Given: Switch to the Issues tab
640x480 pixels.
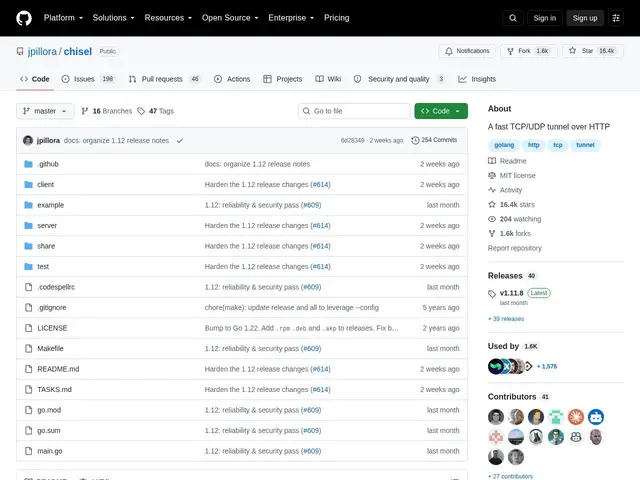Looking at the screenshot, I should 89,79.
